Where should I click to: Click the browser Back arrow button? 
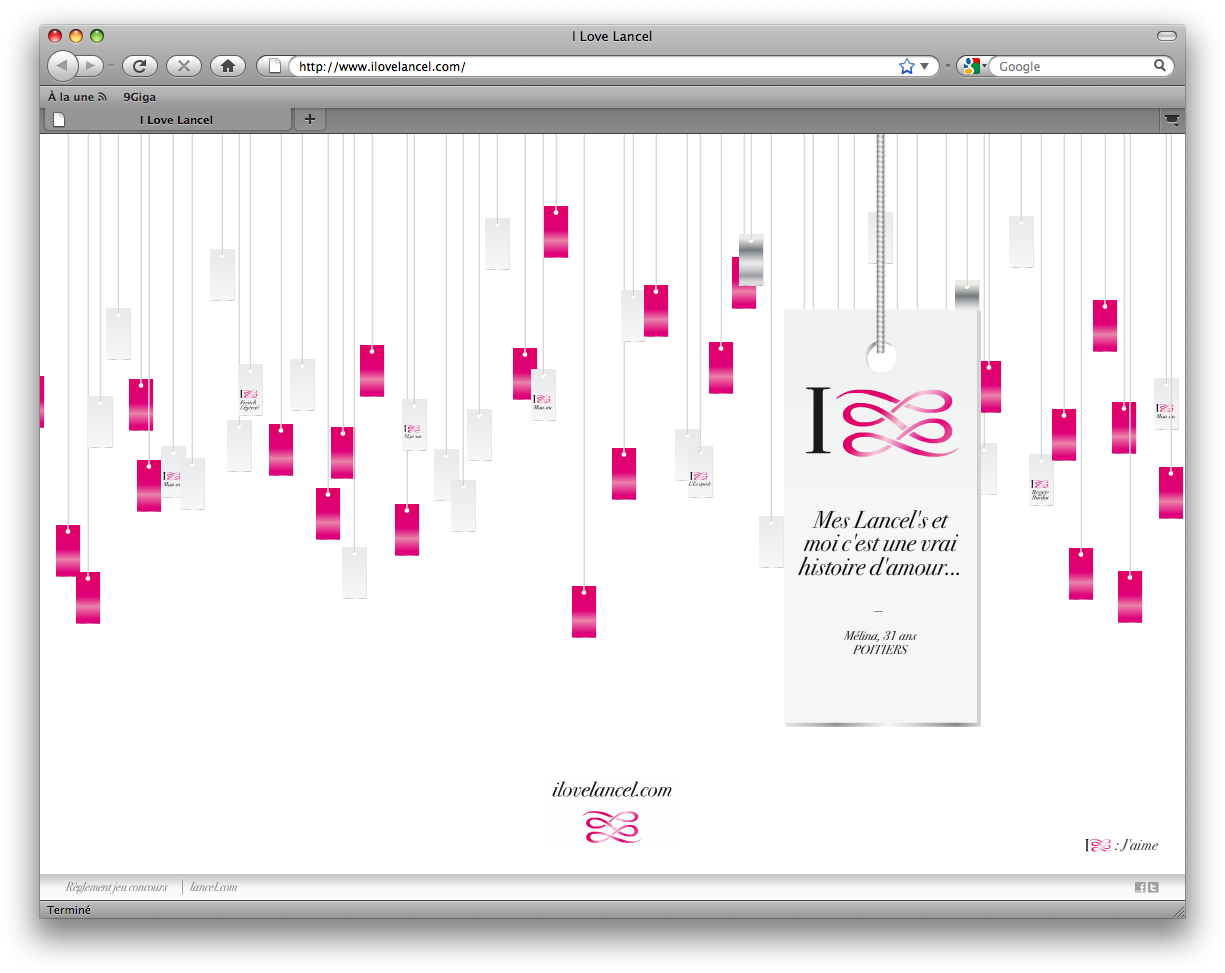pos(62,66)
